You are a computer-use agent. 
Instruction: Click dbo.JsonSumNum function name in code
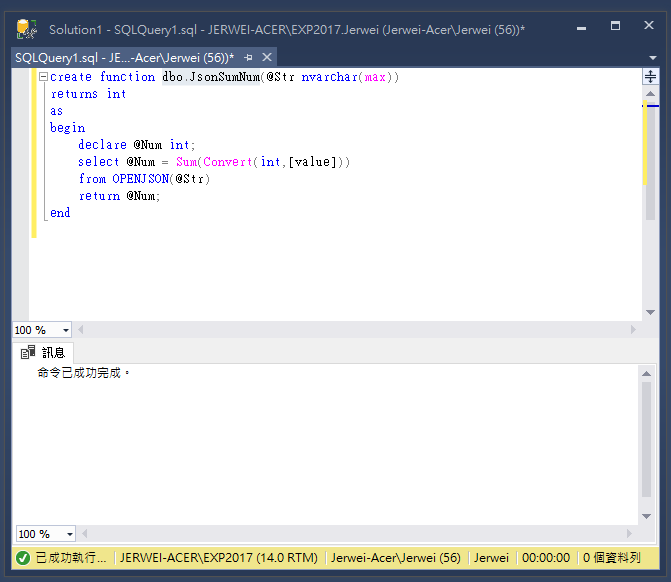pos(211,77)
